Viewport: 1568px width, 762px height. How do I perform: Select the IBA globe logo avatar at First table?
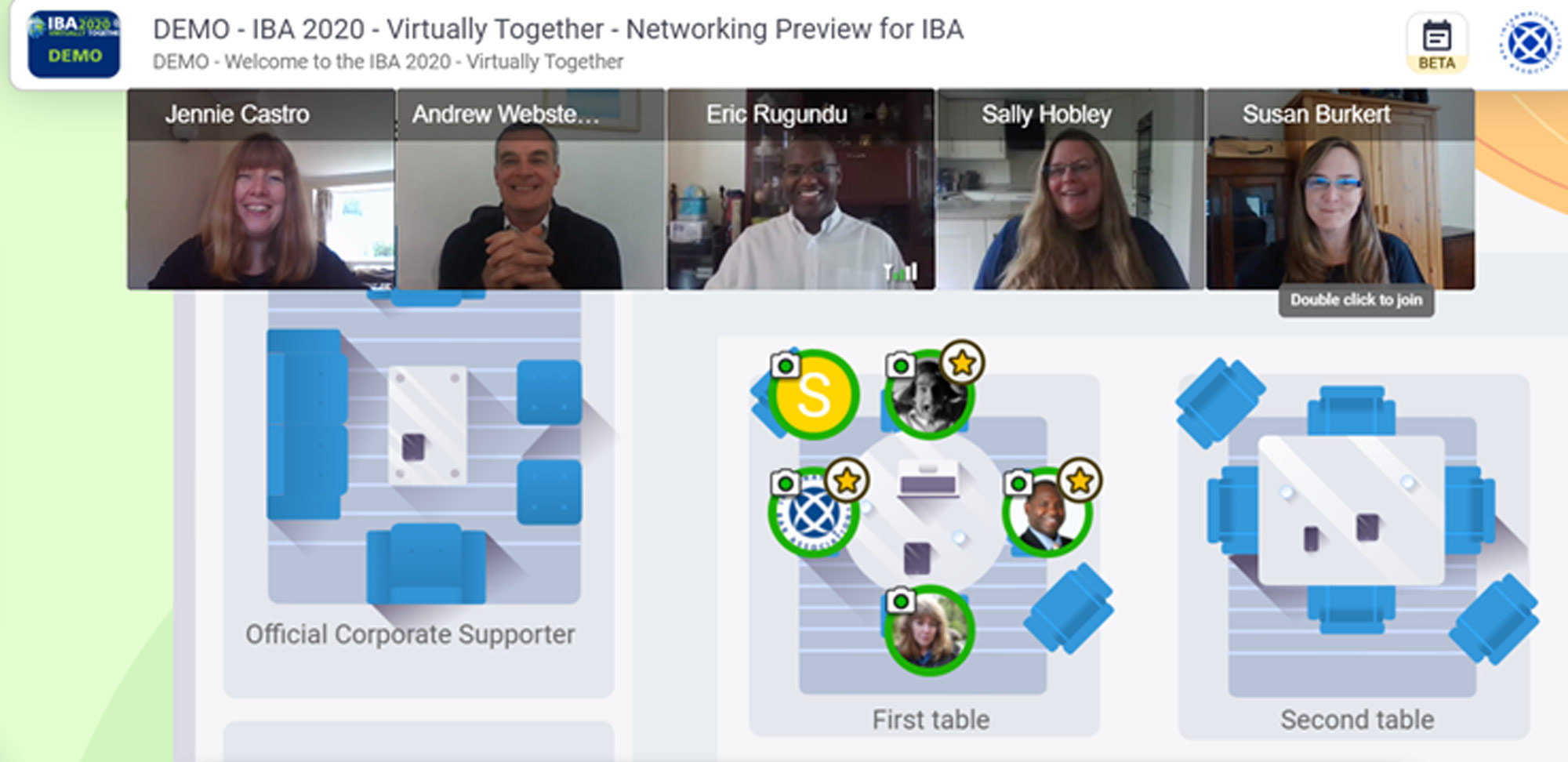(813, 513)
